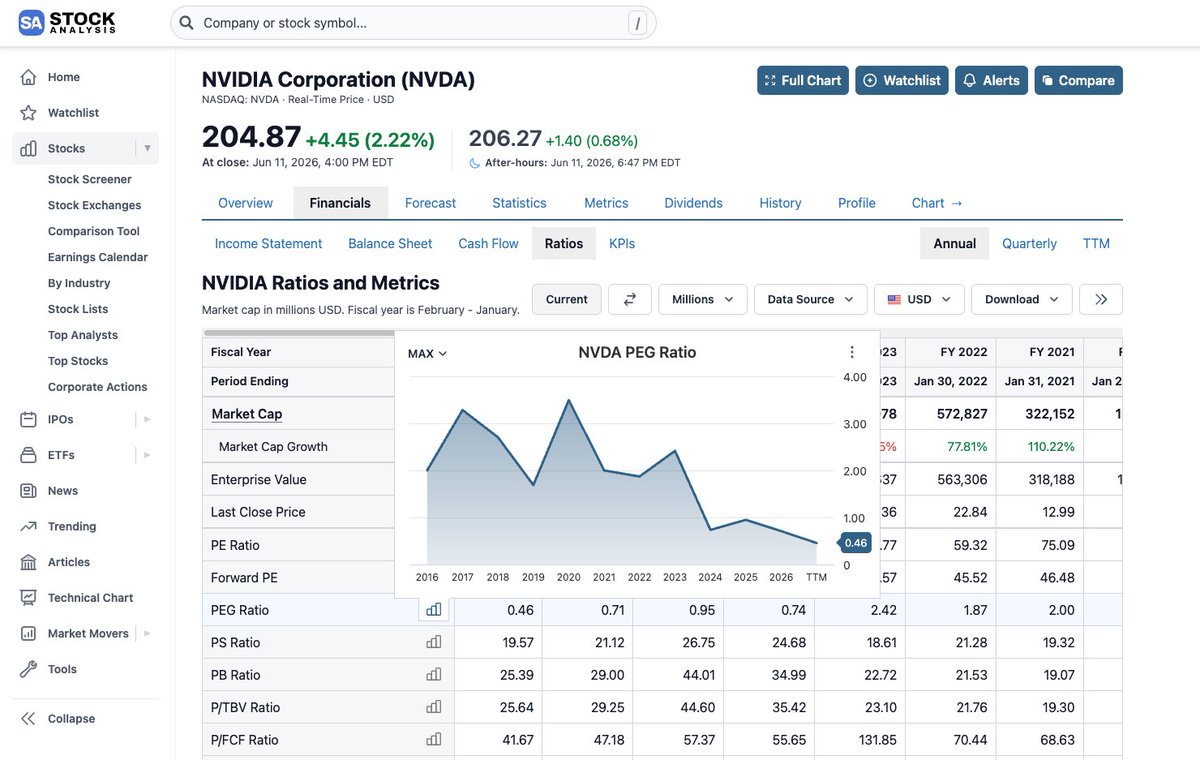
Task: Switch to the Forecast tab
Action: pyautogui.click(x=430, y=203)
